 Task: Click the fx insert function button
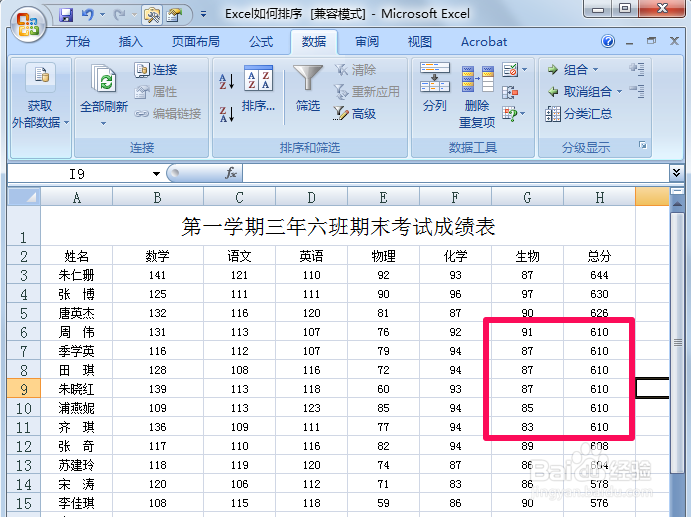point(231,173)
